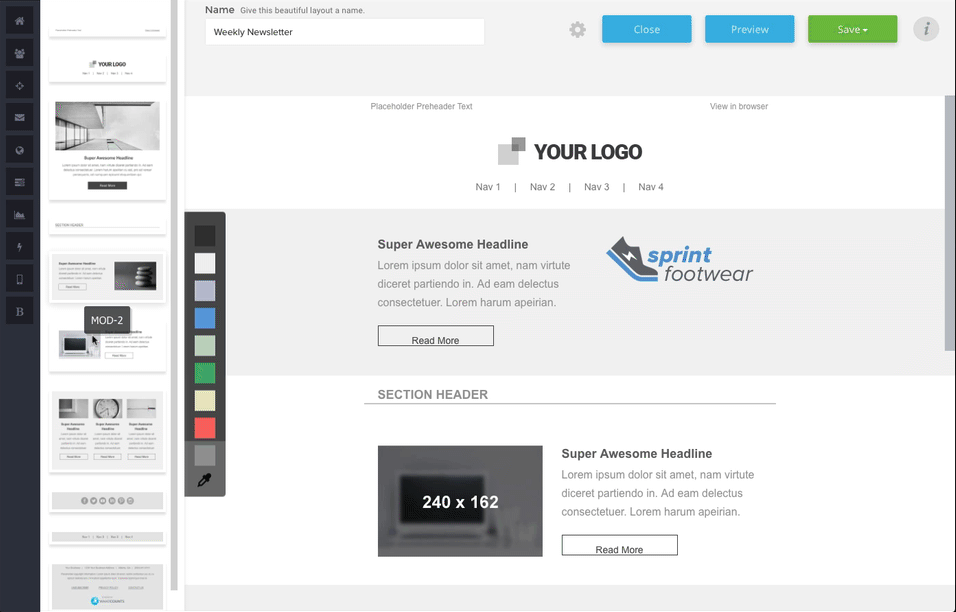The image size is (956, 612).
Task: Open the Home icon in sidebar
Action: coord(19,21)
